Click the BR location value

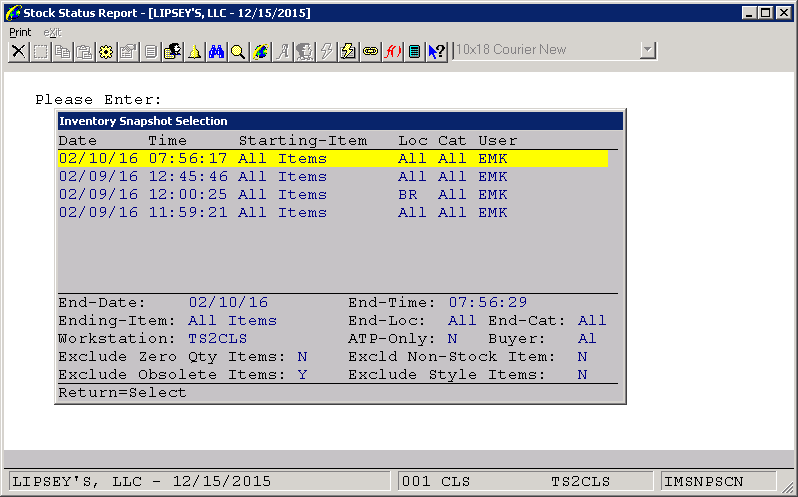408,195
